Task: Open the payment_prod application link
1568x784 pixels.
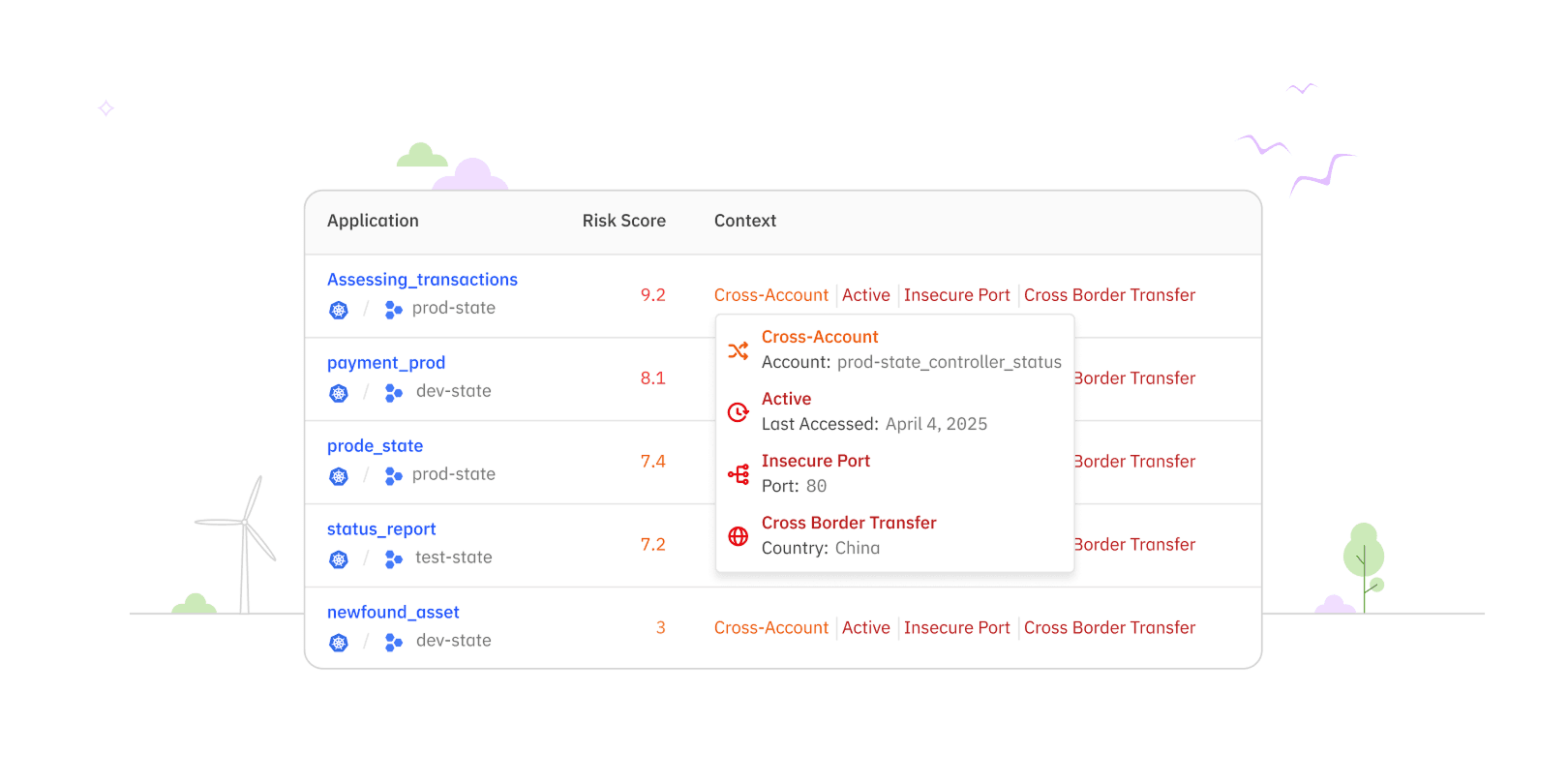Action: click(x=386, y=363)
